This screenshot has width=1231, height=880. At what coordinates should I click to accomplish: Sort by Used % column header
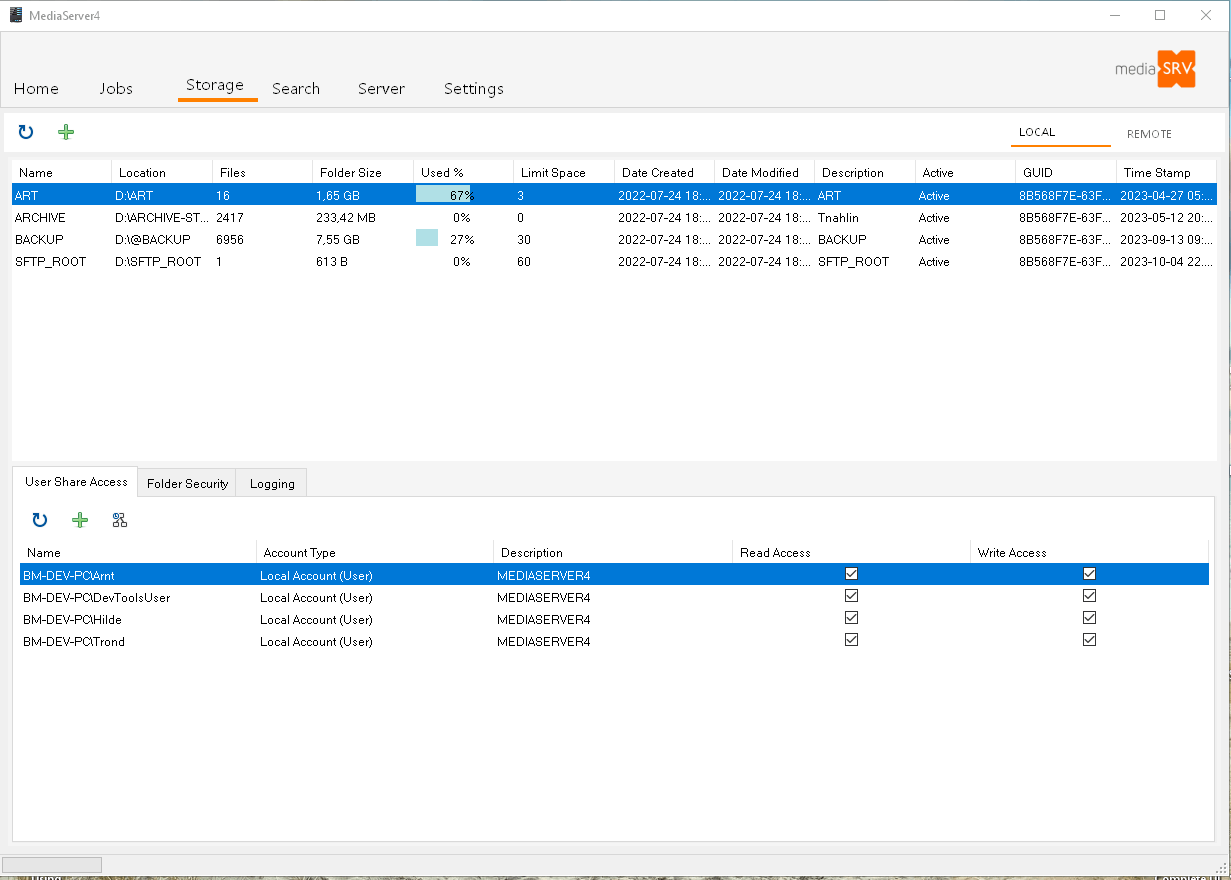point(463,173)
